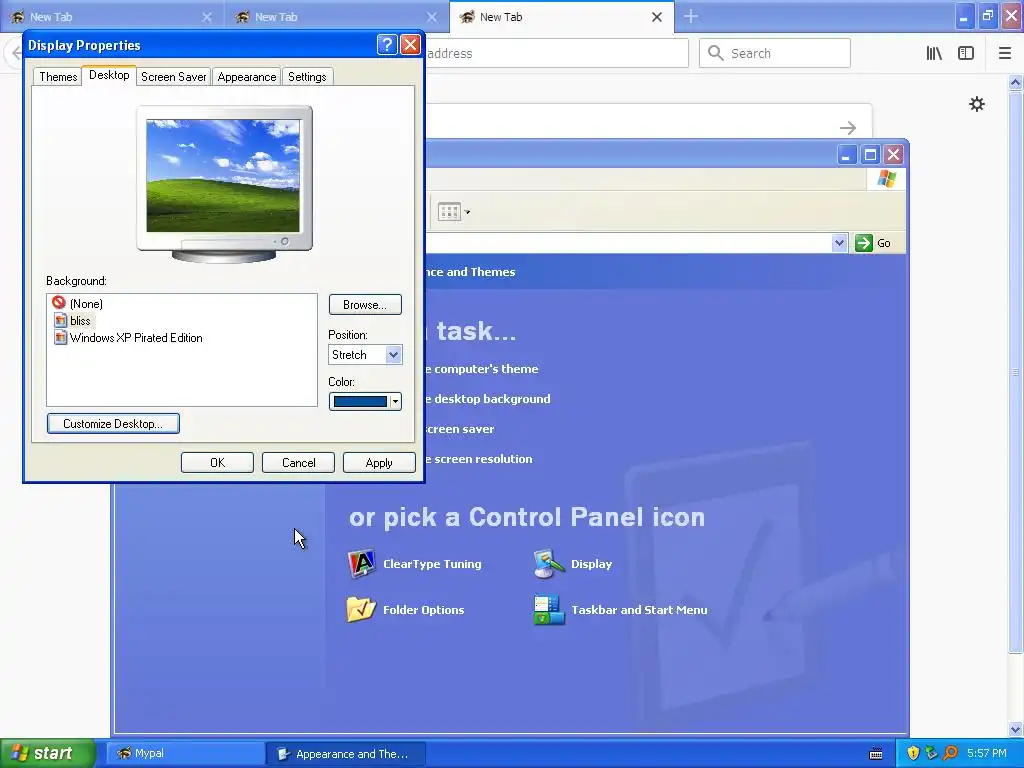The height and width of the screenshot is (768, 1024).
Task: Switch to the Themes tab
Action: pyautogui.click(x=58, y=76)
